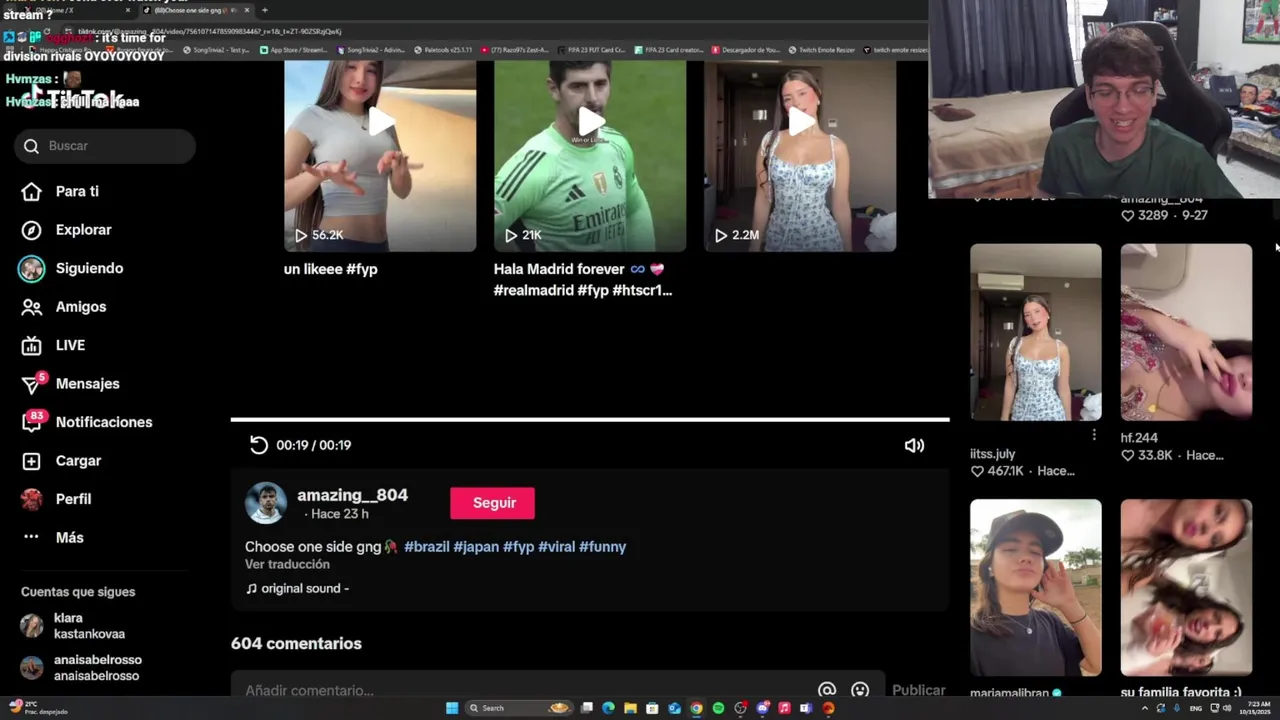Open a new browser tab with plus
Screen dimensions: 1280x720
pyautogui.click(x=265, y=10)
